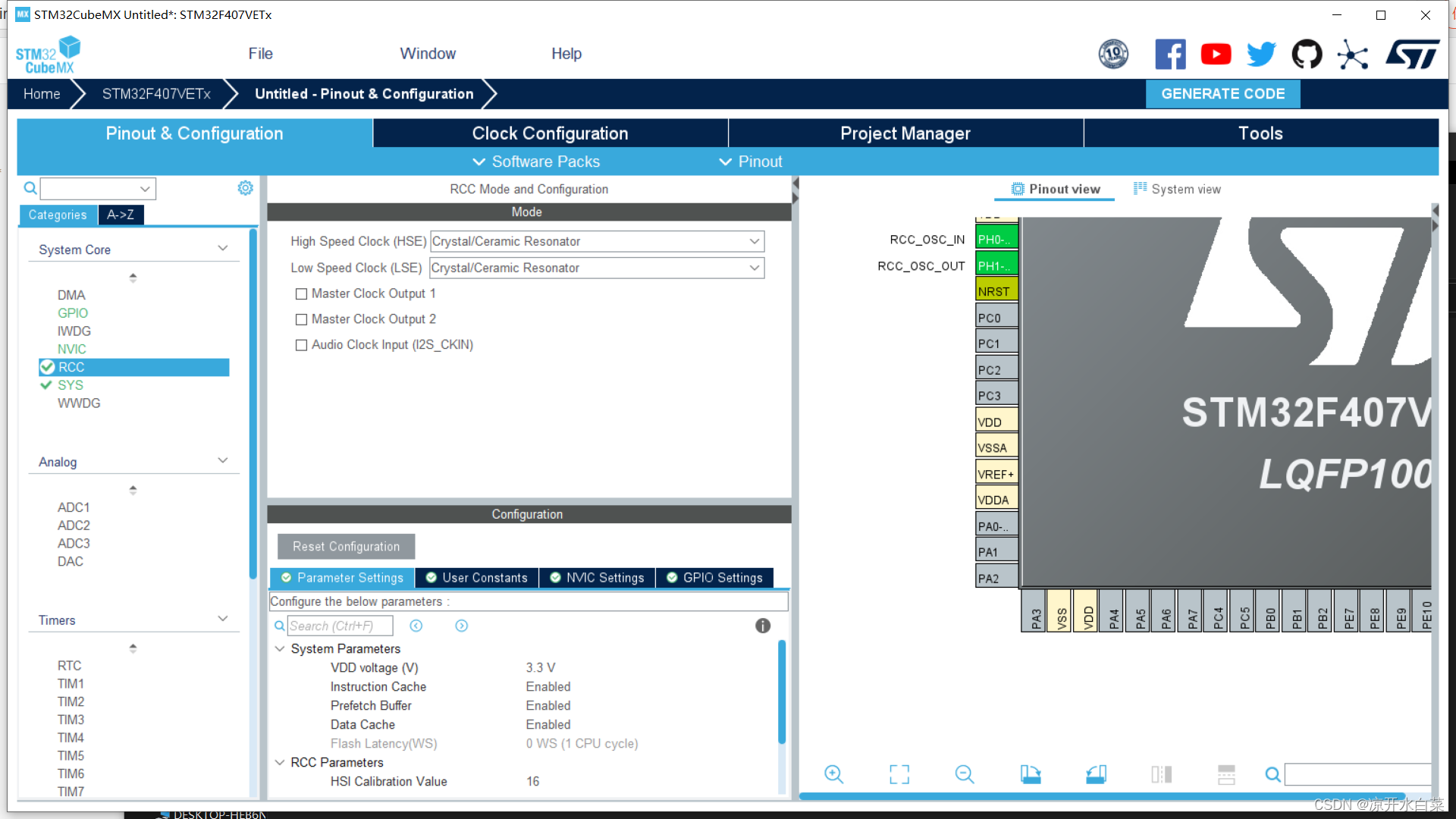Image resolution: width=1456 pixels, height=819 pixels.
Task: Click the zoom out icon on pinout canvas
Action: (x=964, y=774)
